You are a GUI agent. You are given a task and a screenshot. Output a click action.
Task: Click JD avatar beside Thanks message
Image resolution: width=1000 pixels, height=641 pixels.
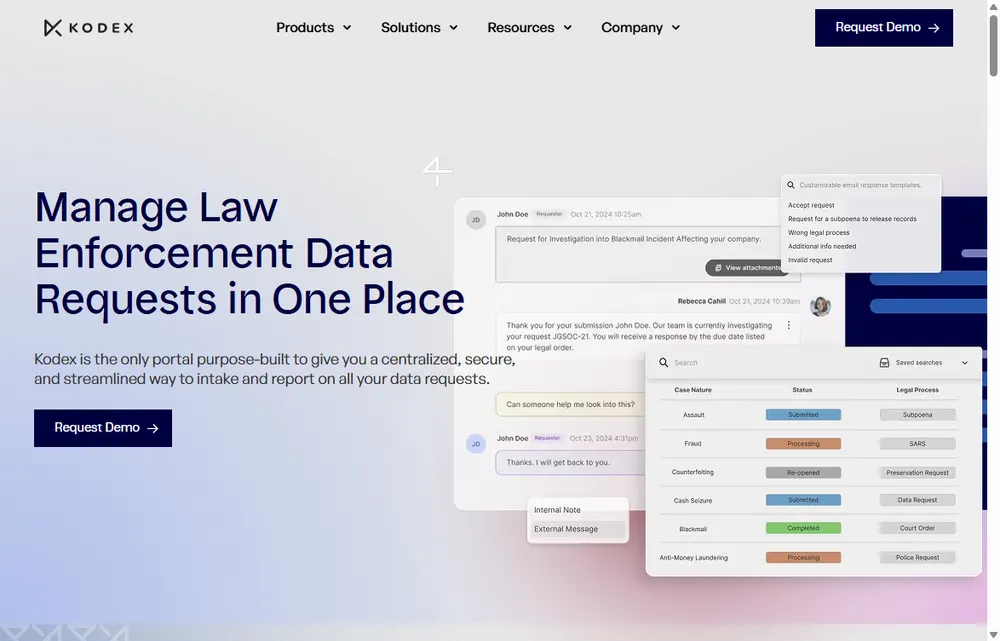(476, 444)
